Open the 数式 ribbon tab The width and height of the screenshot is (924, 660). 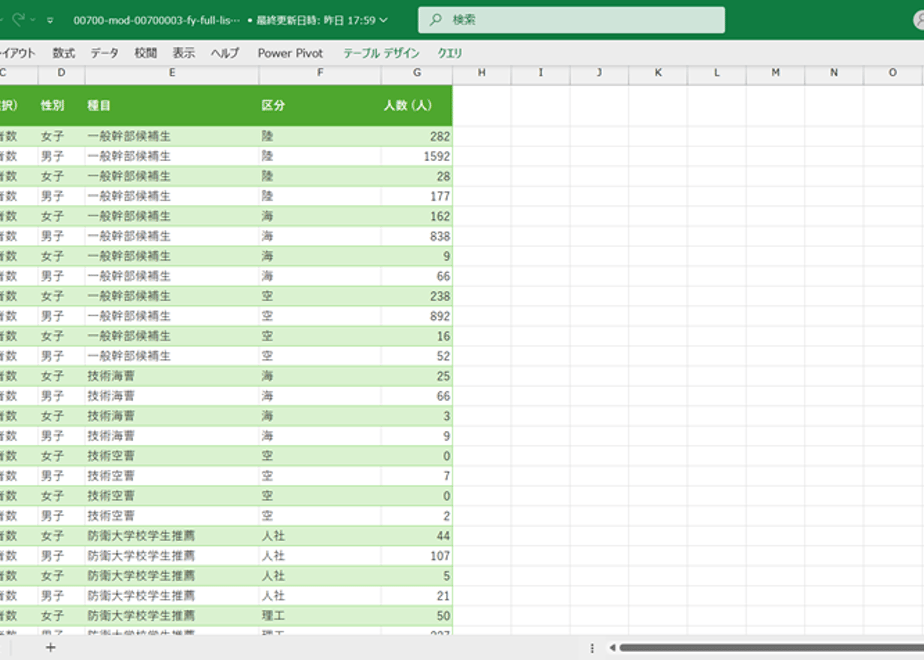64,53
